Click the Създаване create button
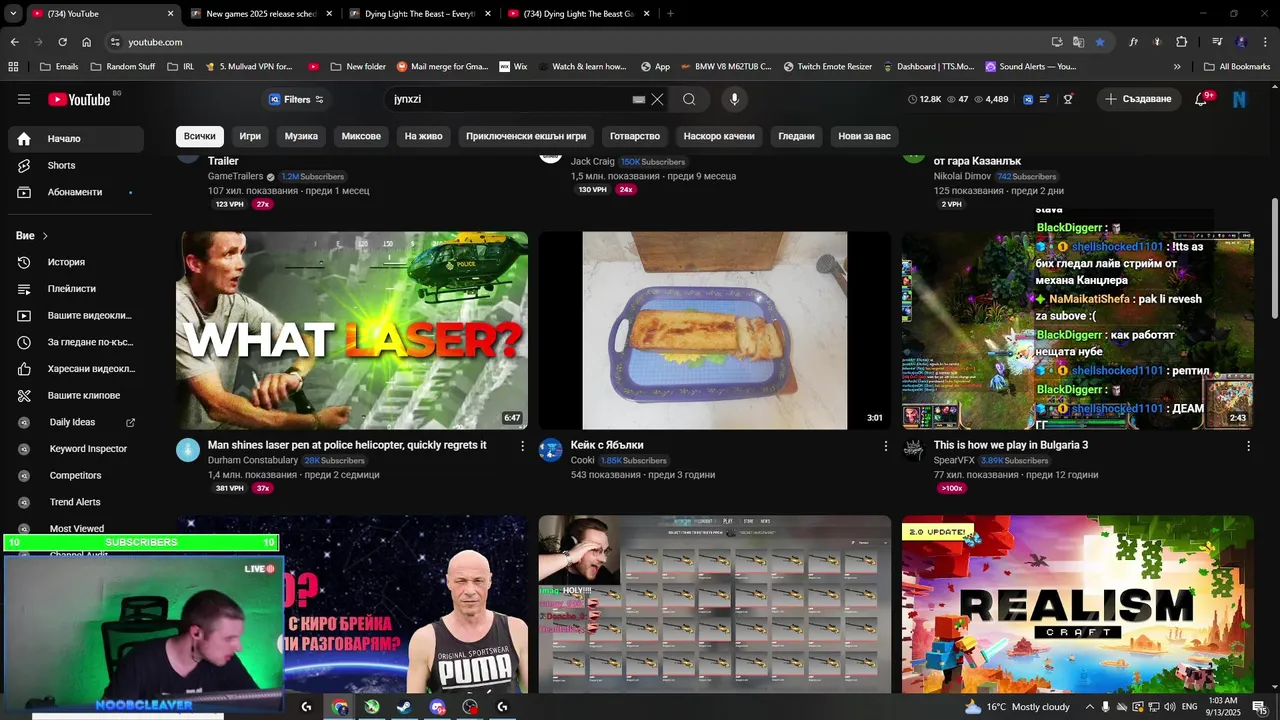The height and width of the screenshot is (720, 1280). (x=1138, y=99)
